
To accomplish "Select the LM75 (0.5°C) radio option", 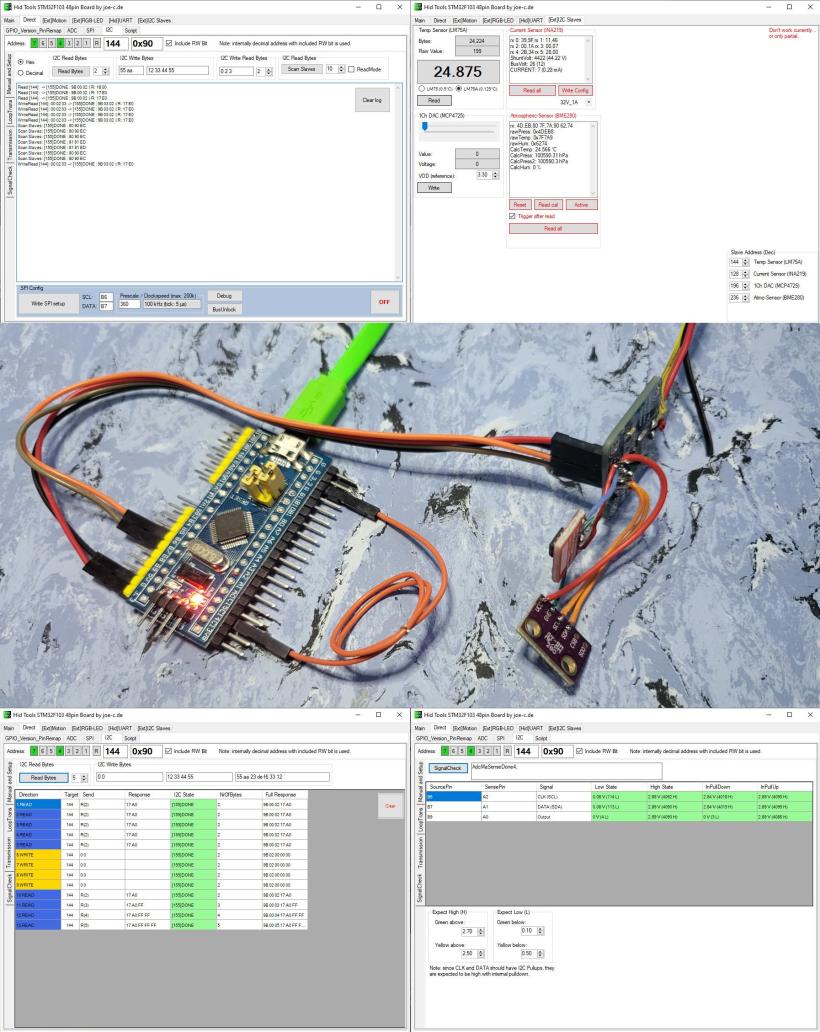I will point(422,88).
